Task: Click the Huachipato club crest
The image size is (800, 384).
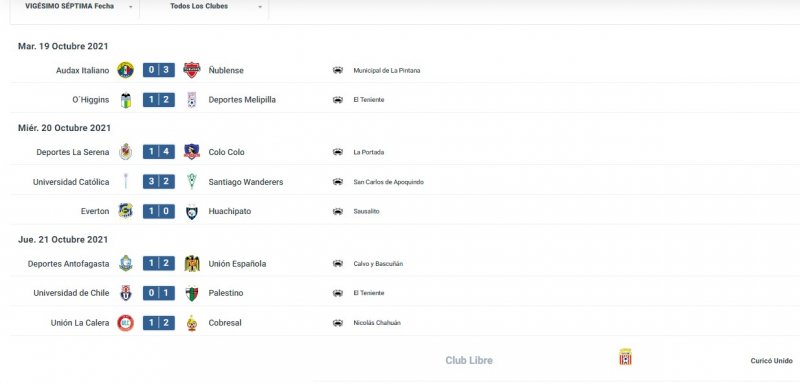Action: [192, 211]
